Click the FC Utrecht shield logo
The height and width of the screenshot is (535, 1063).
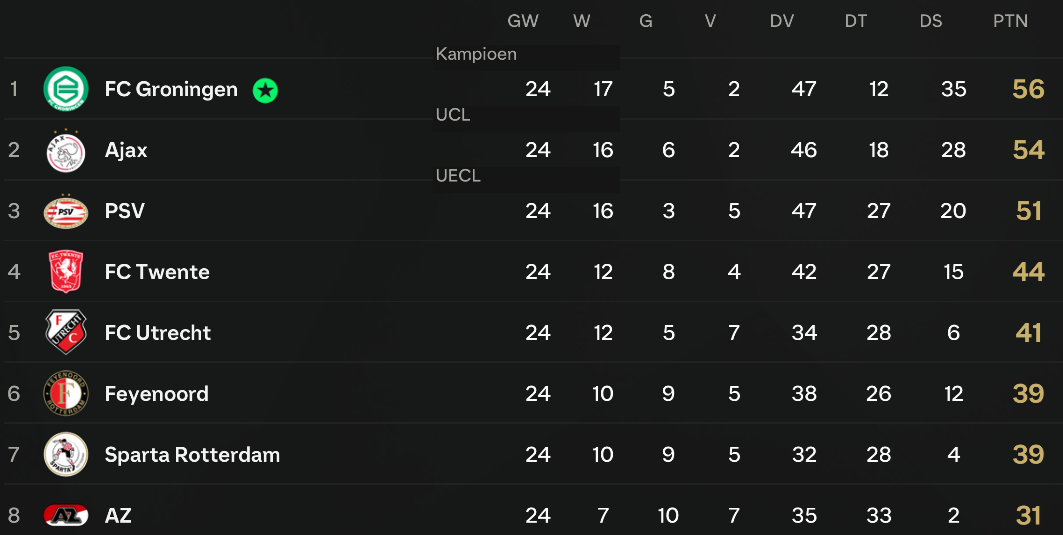(66, 332)
